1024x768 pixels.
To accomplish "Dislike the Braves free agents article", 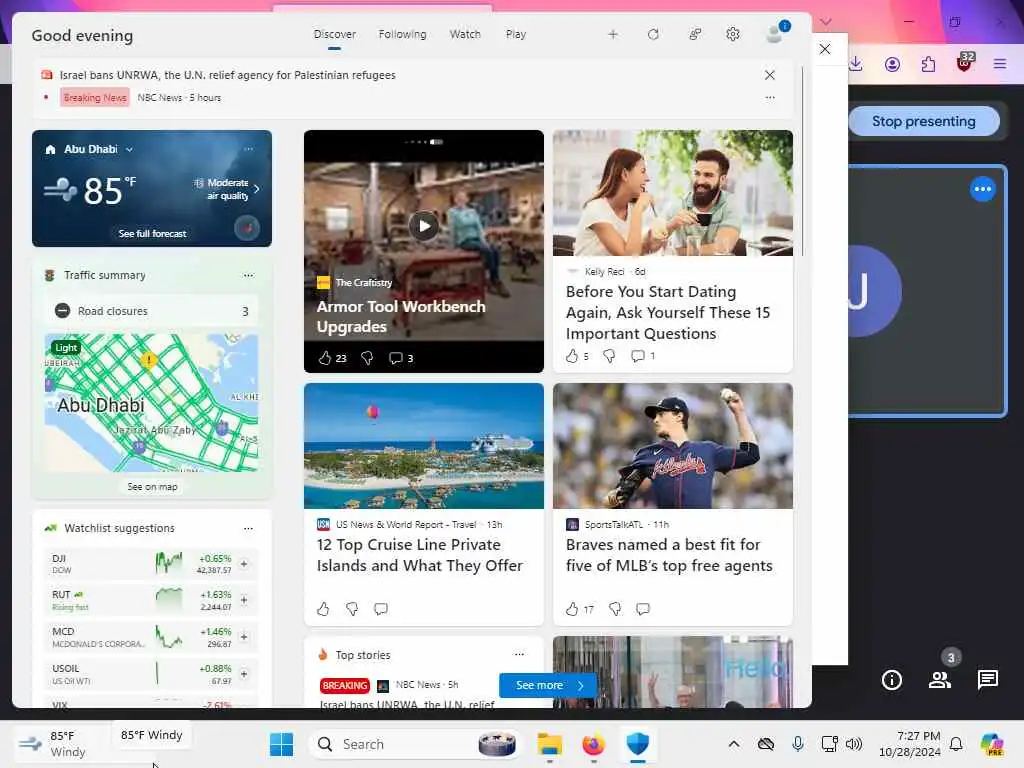I will pos(615,609).
